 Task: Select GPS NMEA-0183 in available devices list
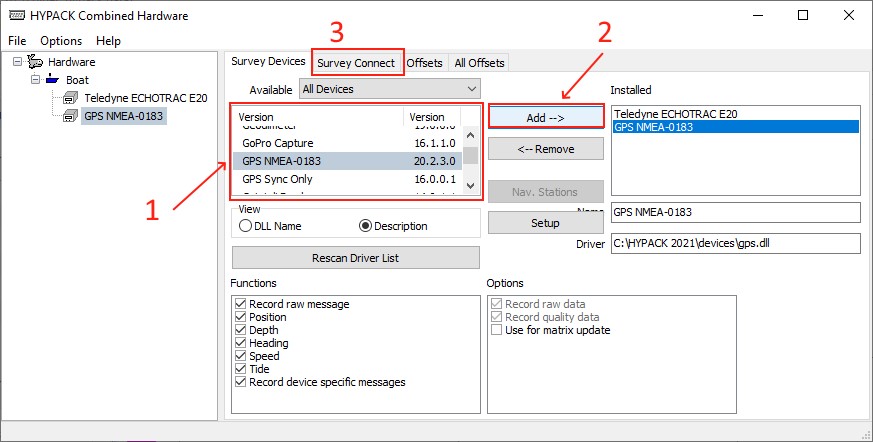[347, 161]
